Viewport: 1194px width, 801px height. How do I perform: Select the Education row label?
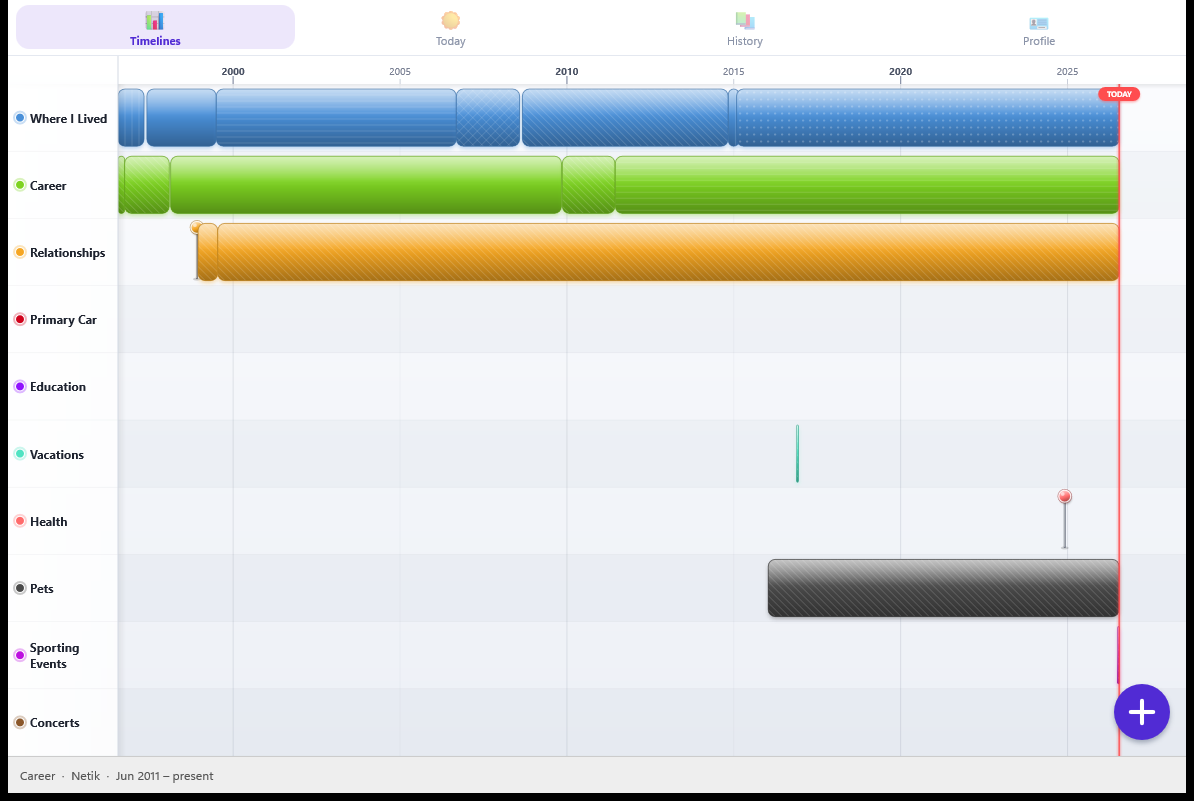pyautogui.click(x=58, y=387)
